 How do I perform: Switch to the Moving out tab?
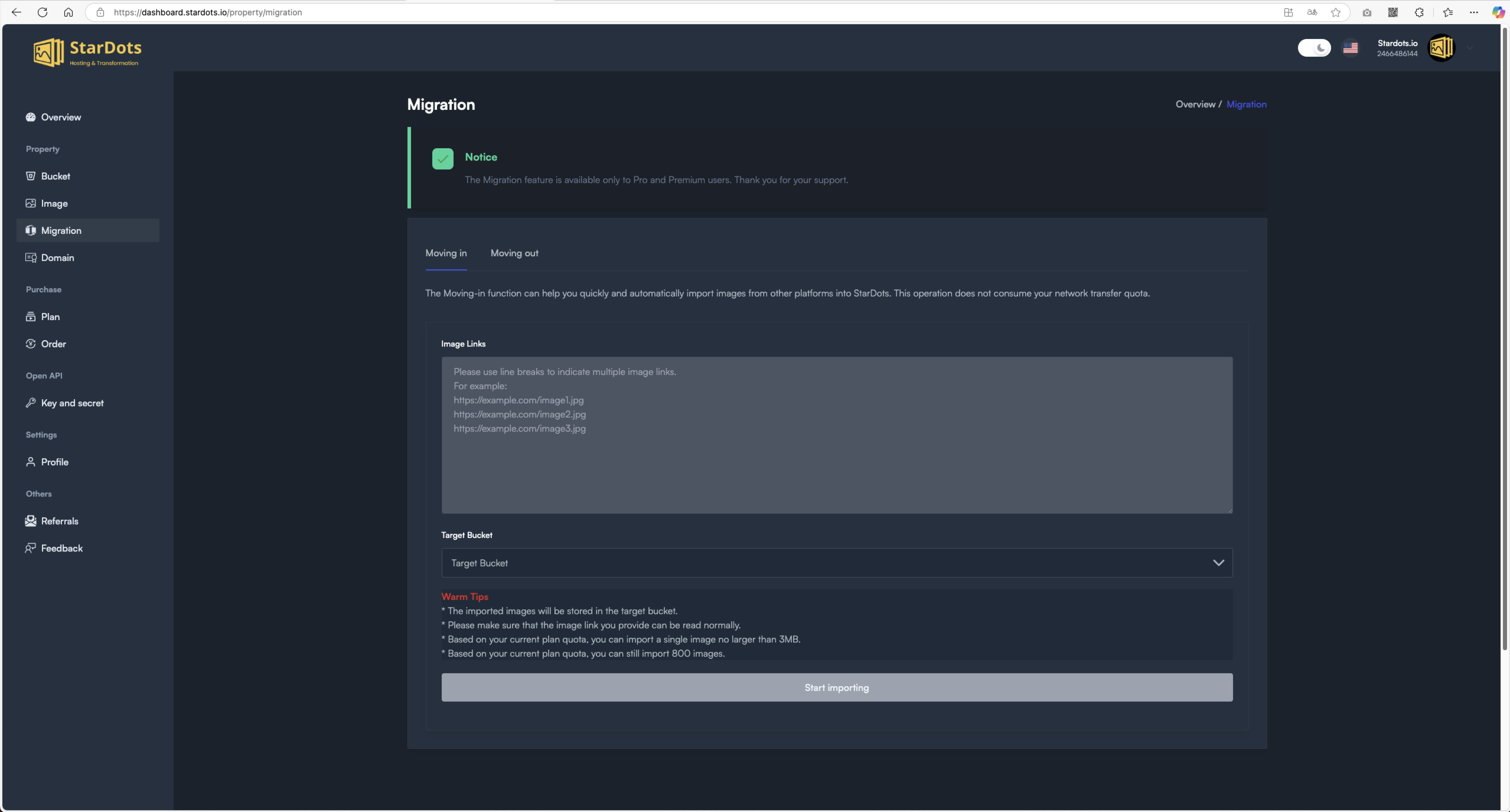(x=514, y=253)
